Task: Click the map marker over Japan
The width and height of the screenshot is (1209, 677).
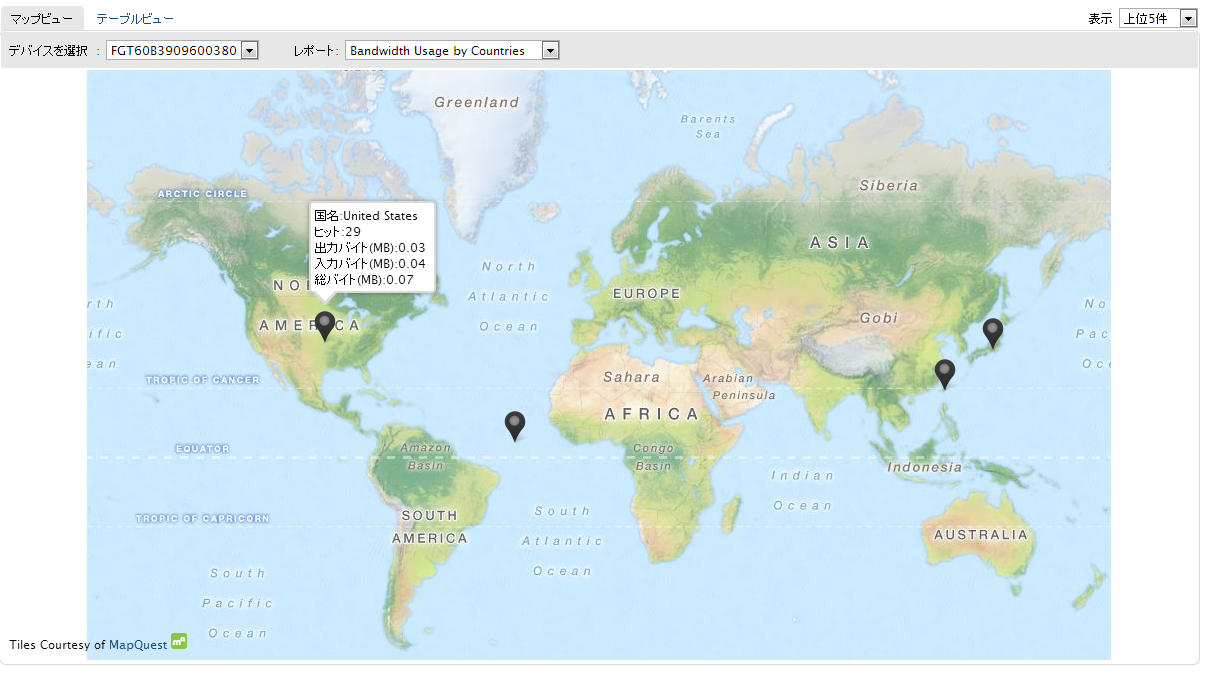Action: (x=992, y=333)
